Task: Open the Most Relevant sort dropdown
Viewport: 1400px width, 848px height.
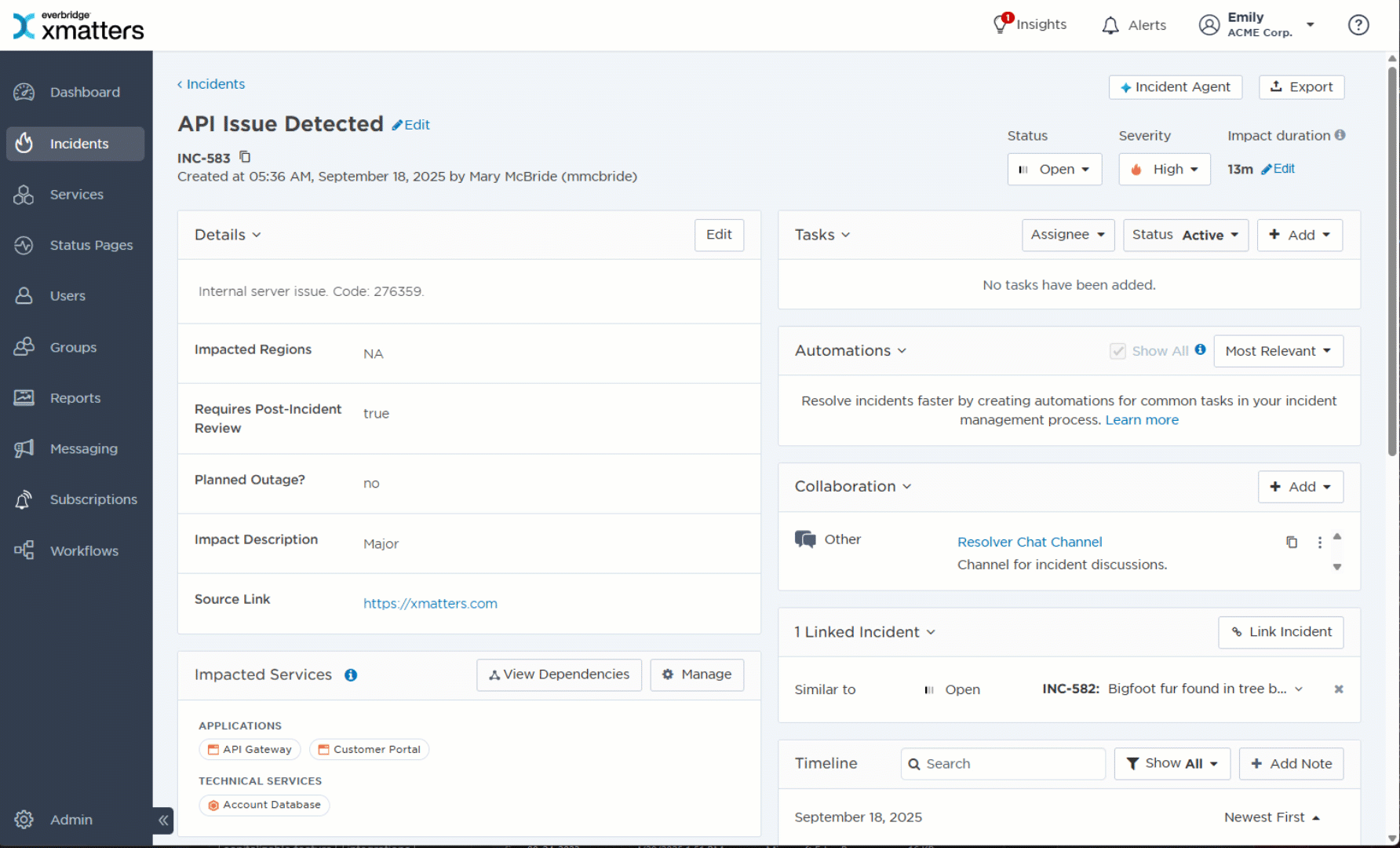Action: click(x=1278, y=351)
